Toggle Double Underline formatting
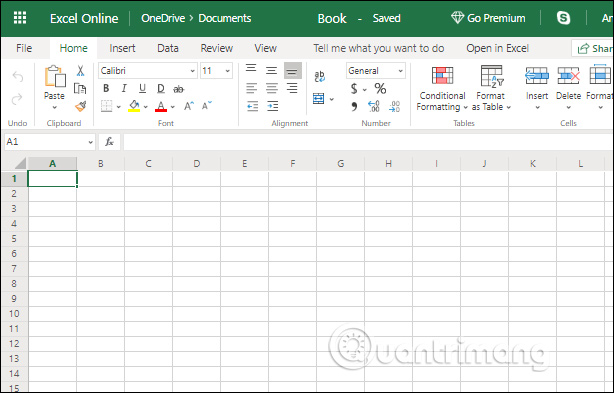 [x=161, y=88]
